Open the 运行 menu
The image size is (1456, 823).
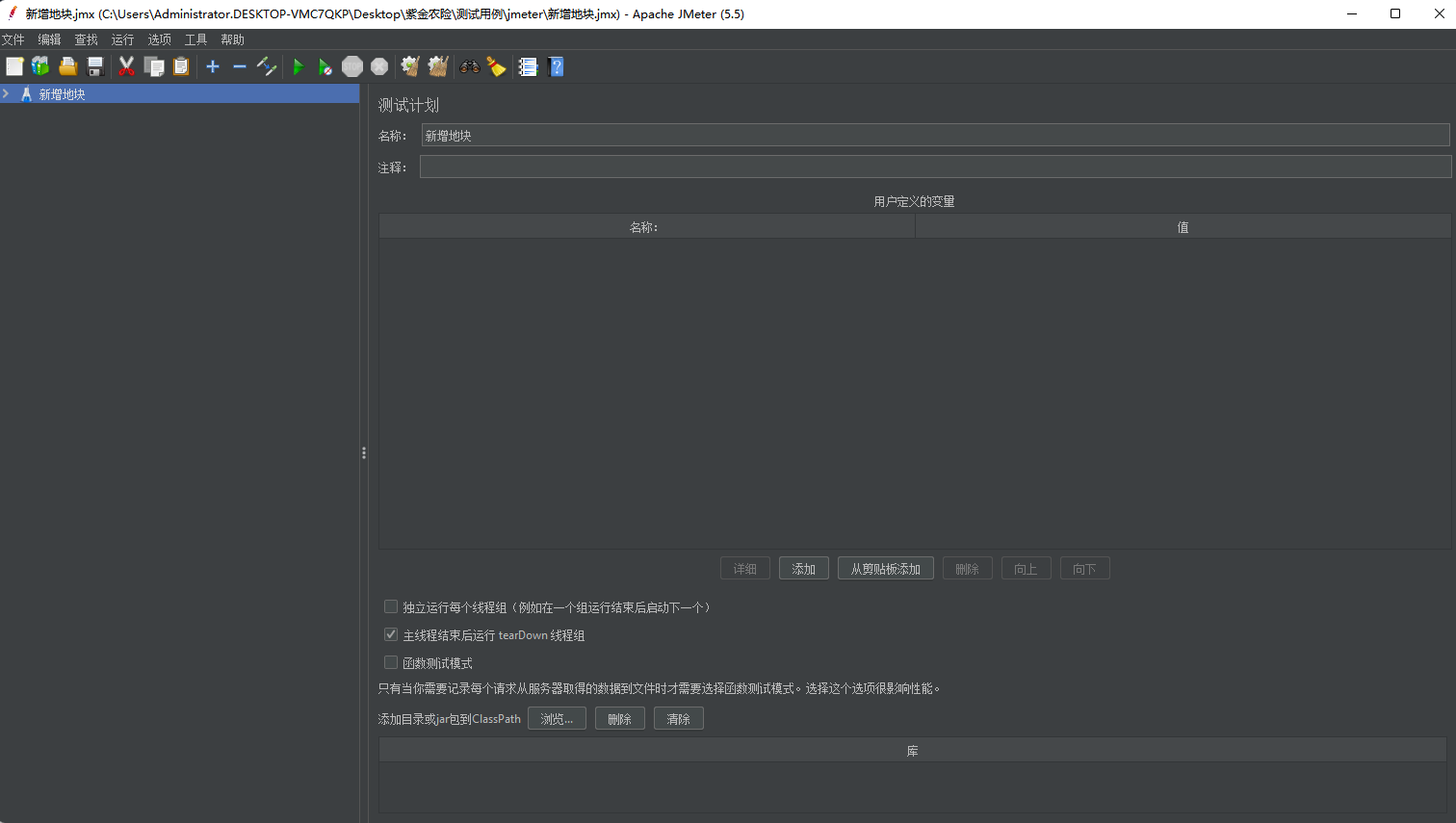122,39
